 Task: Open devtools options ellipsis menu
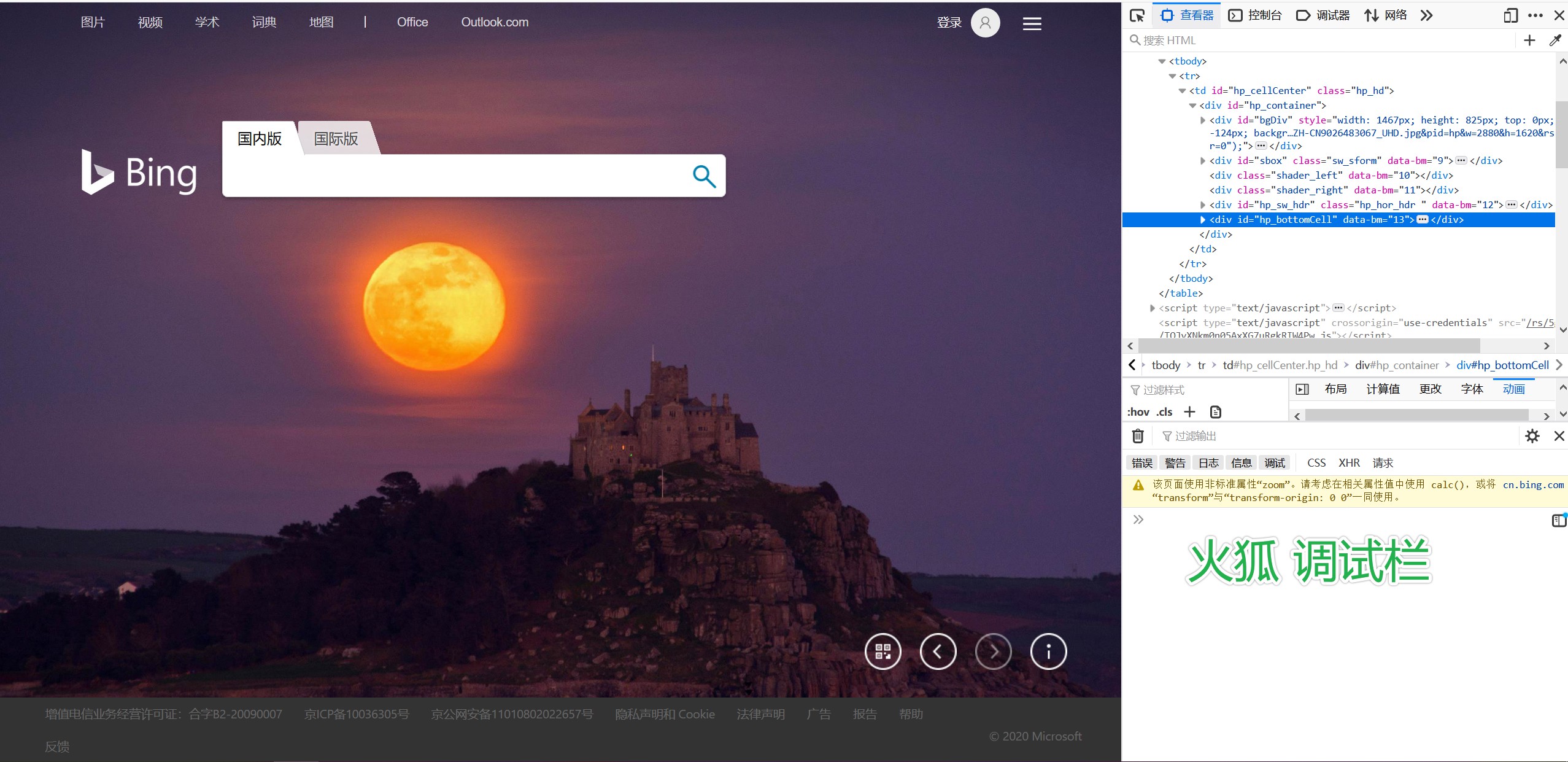pyautogui.click(x=1535, y=15)
